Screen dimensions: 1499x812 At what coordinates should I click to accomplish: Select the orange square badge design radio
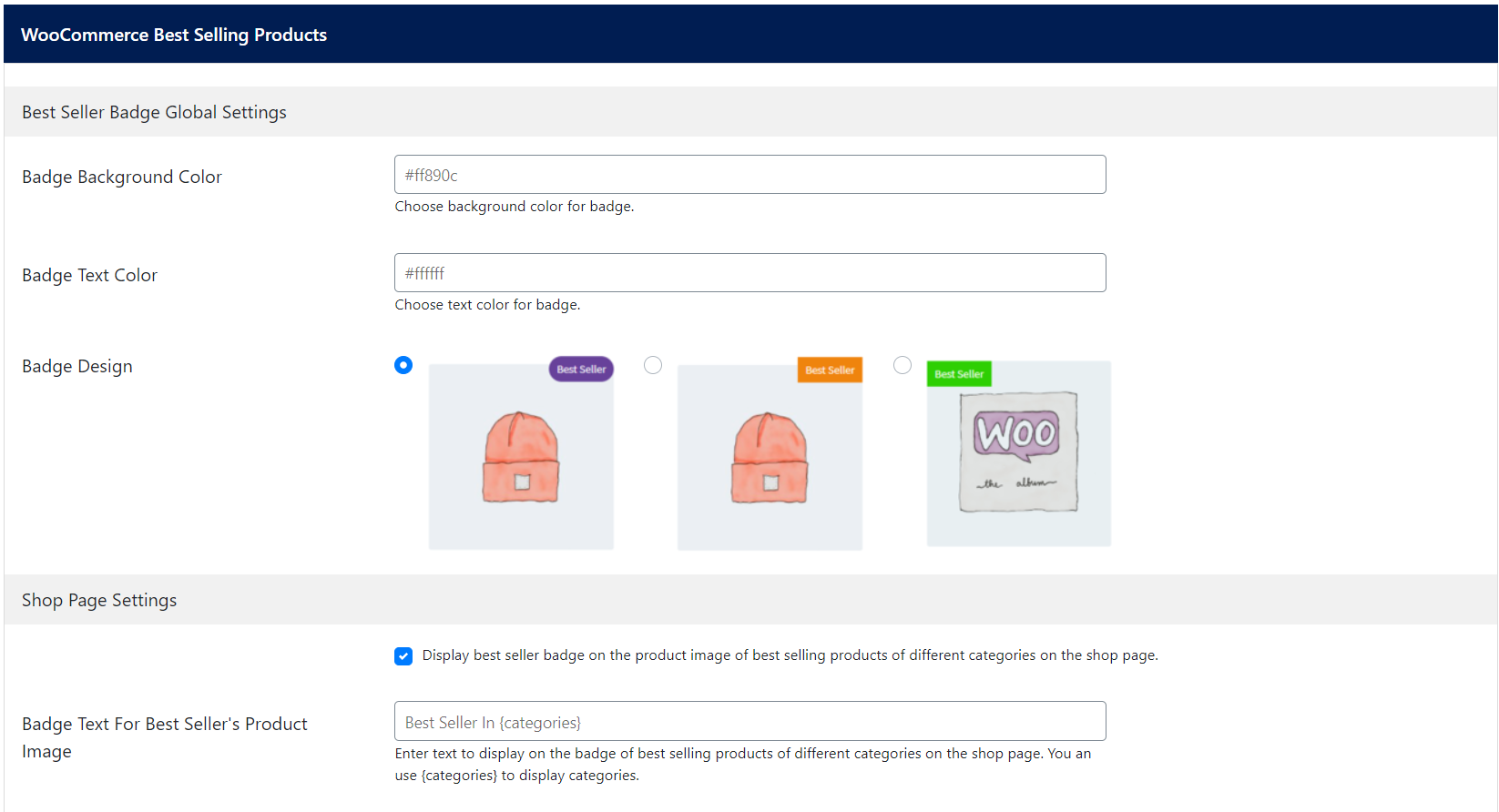(653, 365)
